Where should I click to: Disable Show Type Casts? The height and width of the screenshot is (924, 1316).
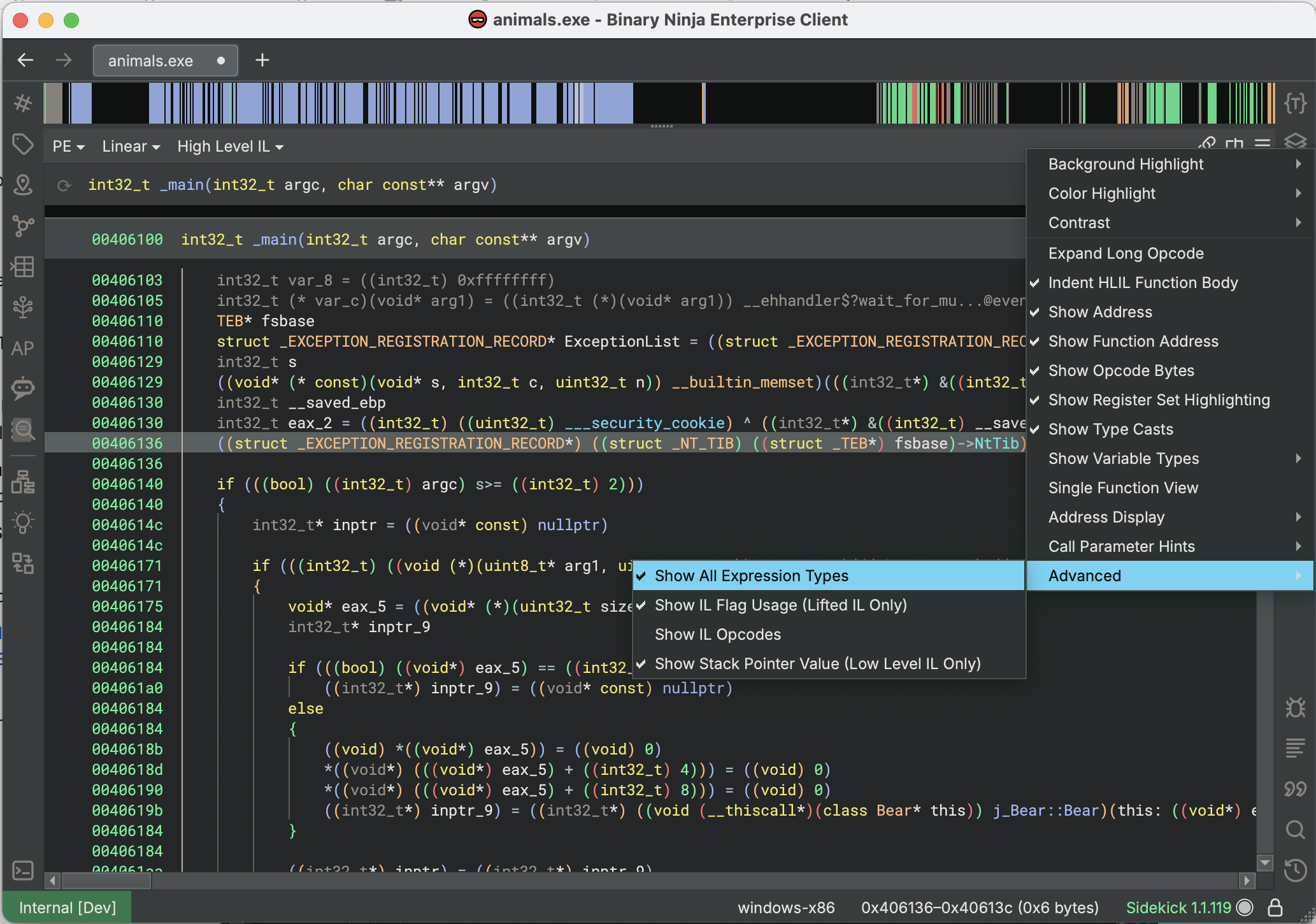tap(1170, 430)
